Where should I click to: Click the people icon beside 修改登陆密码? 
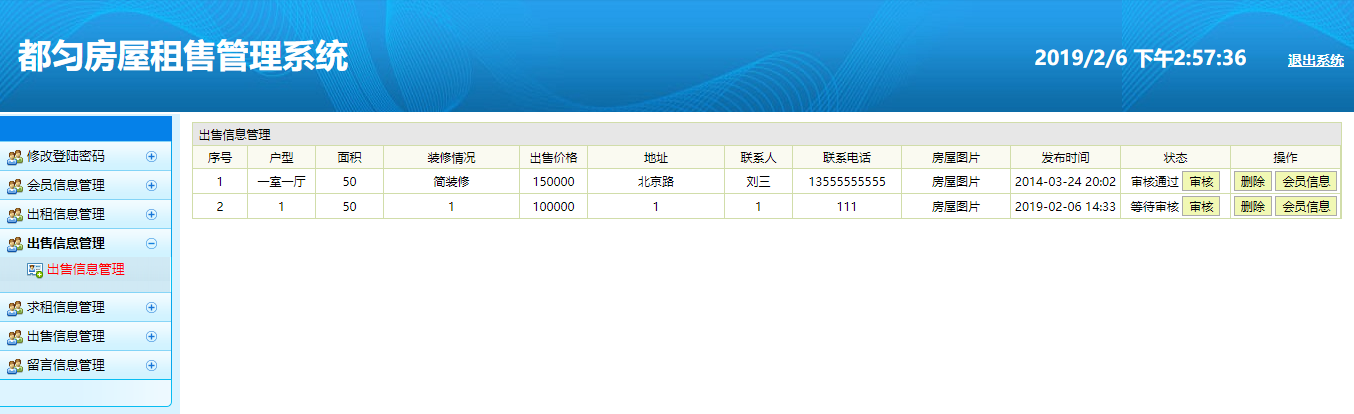tap(15, 157)
